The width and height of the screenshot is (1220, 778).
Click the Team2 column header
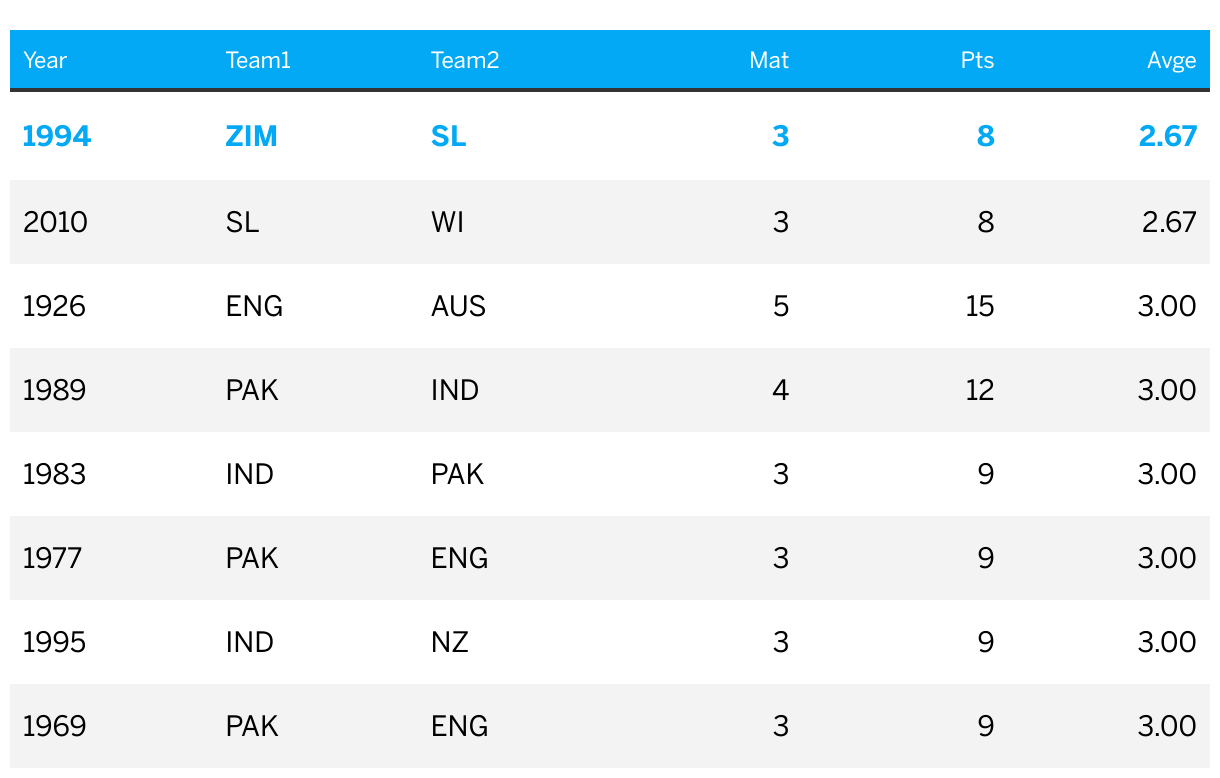(x=464, y=61)
